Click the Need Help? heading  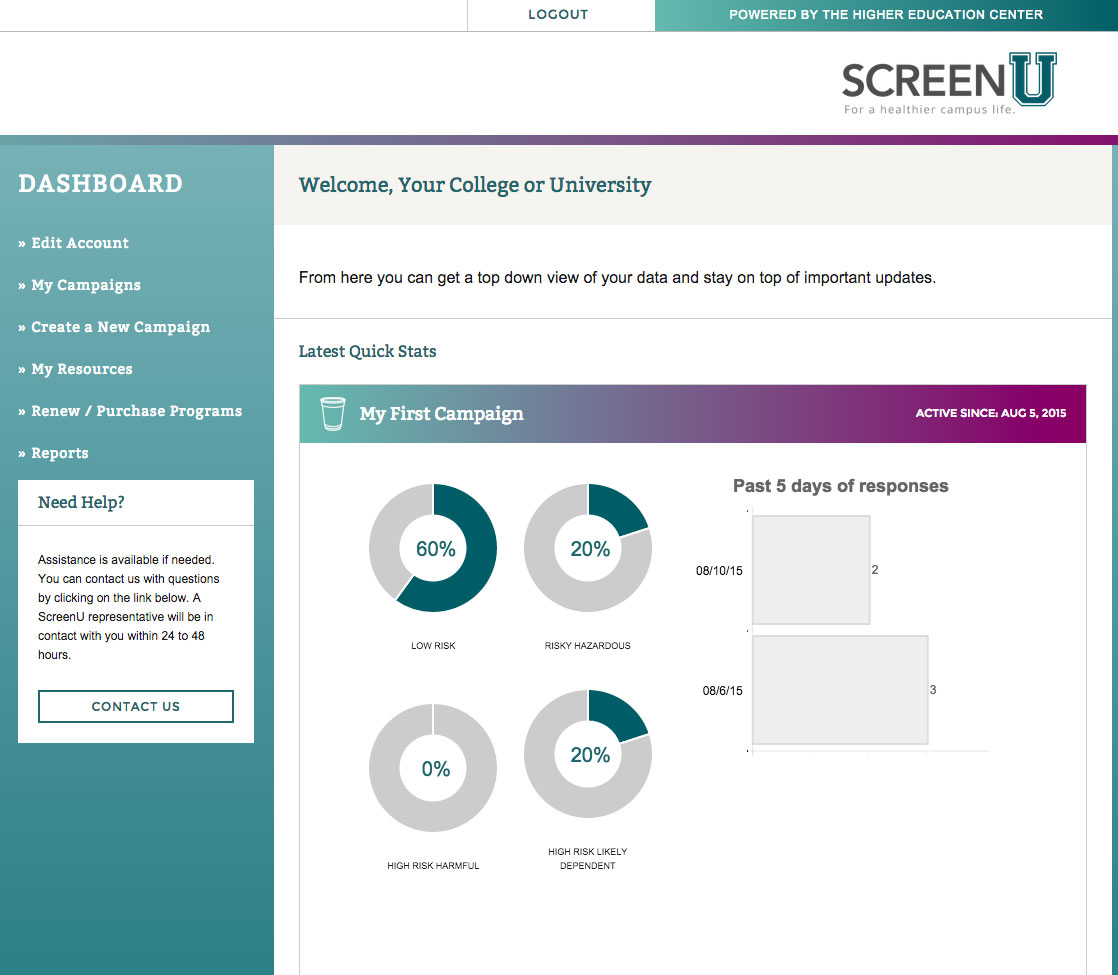pos(81,502)
